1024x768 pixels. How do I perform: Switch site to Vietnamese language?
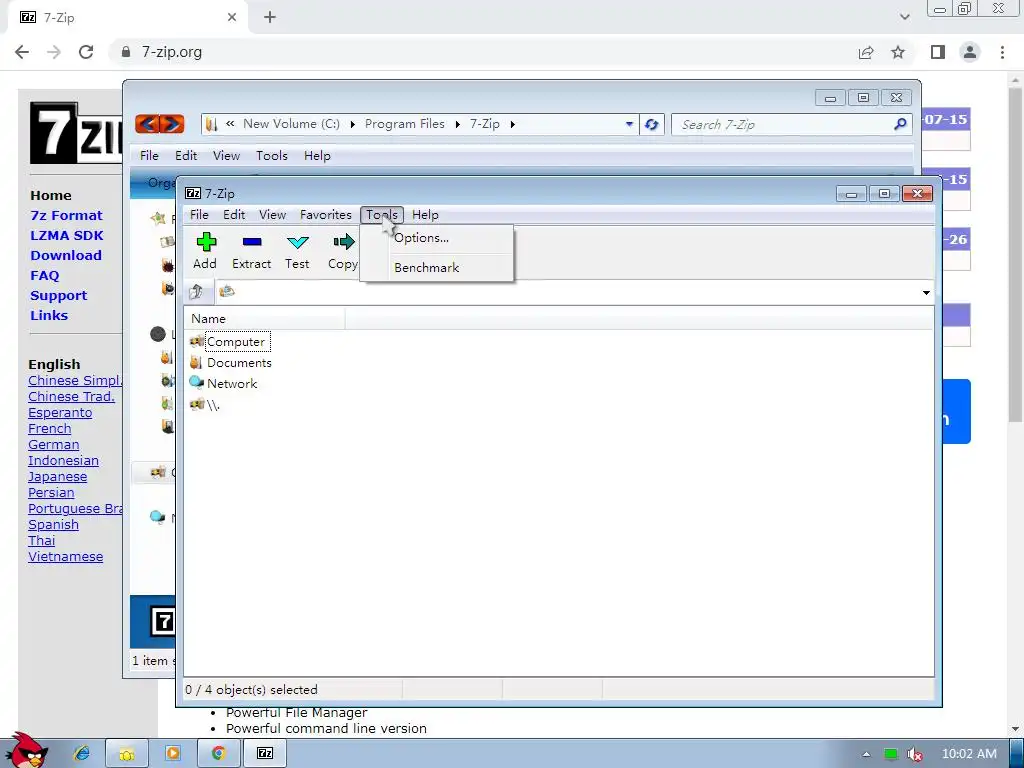pos(65,556)
